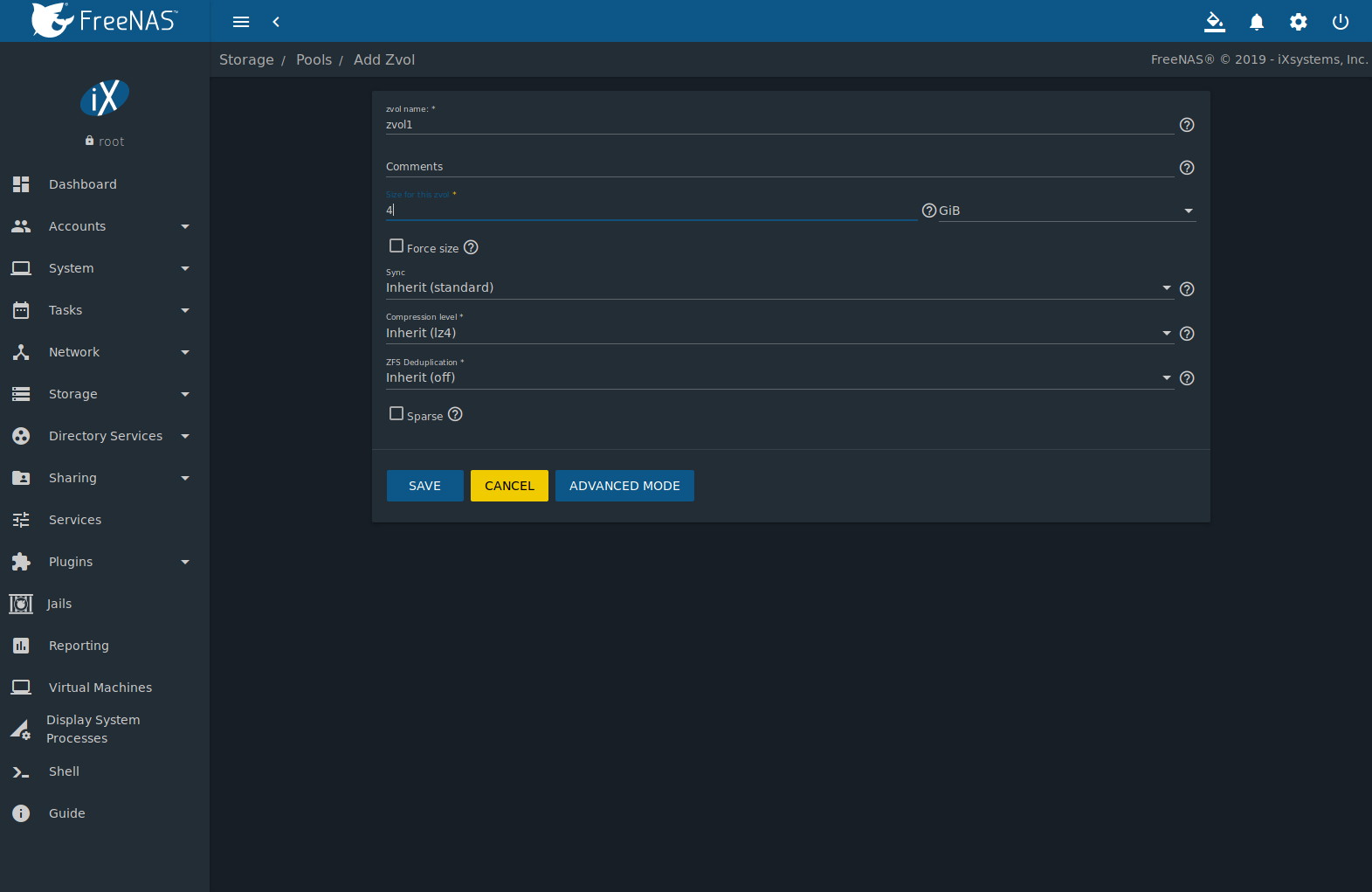Open Virtual Machines in sidebar
This screenshot has height=892, width=1372.
(x=105, y=688)
